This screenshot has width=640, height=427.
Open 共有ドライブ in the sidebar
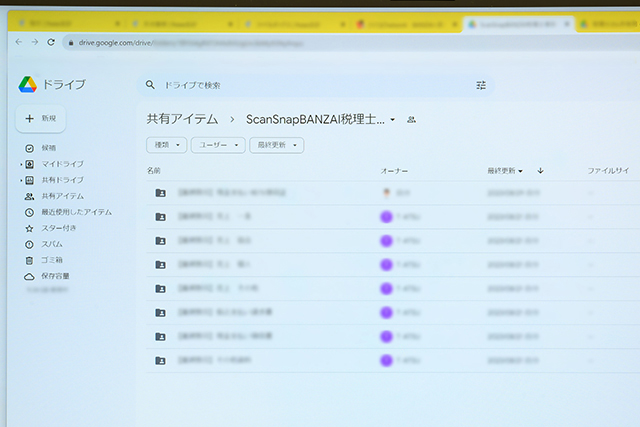click(62, 180)
